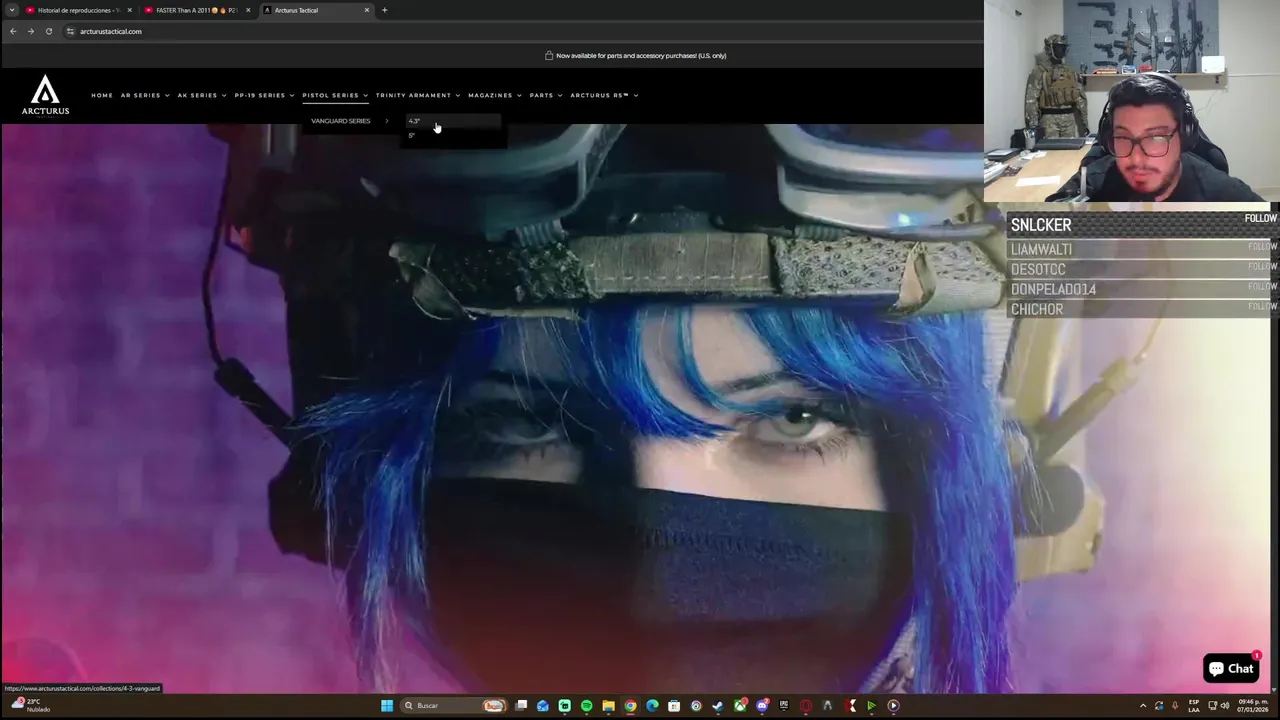Click the DONPELADO14 follower name
The height and width of the screenshot is (720, 1280).
coord(1053,289)
